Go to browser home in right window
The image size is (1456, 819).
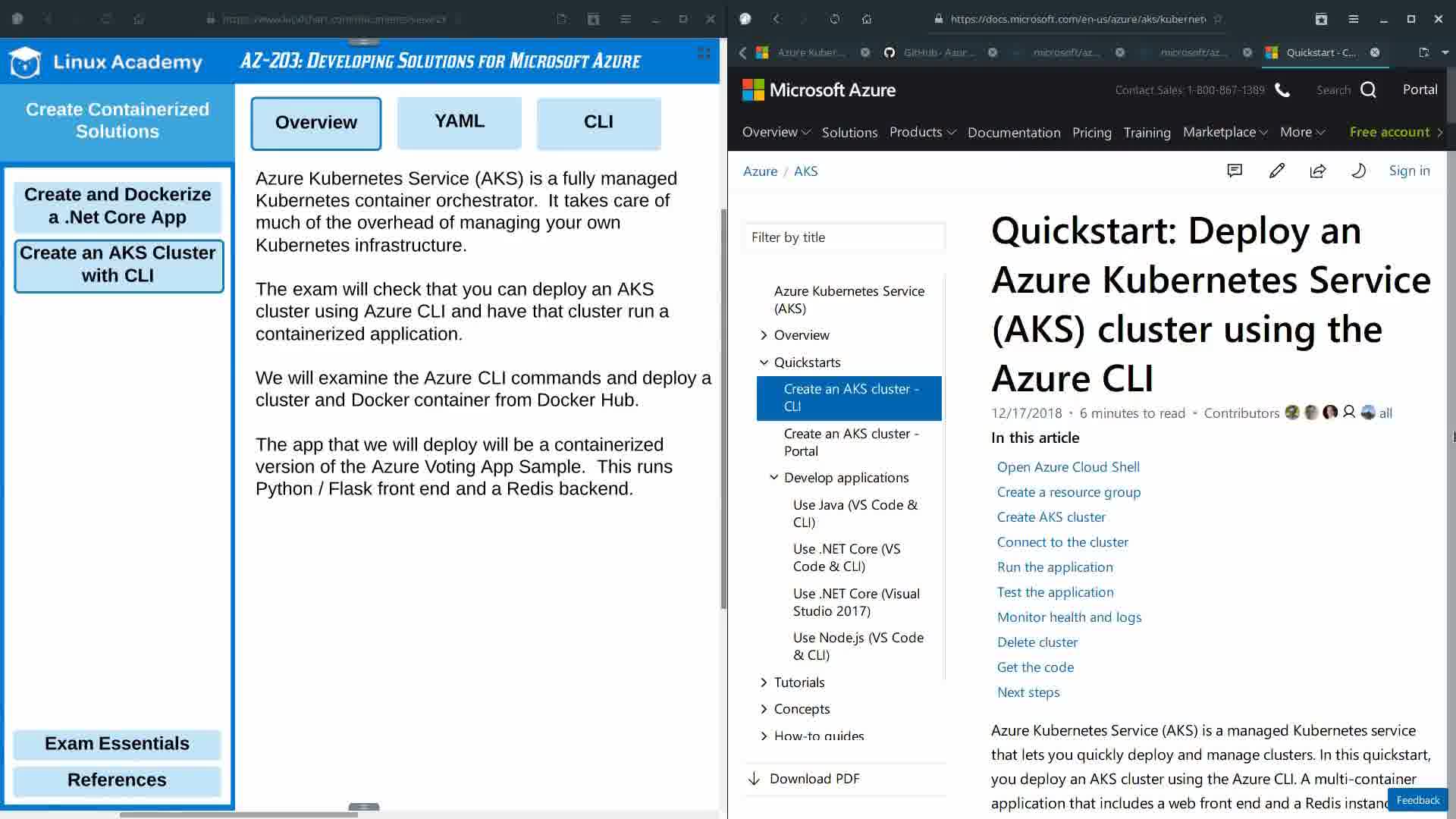coord(867,19)
